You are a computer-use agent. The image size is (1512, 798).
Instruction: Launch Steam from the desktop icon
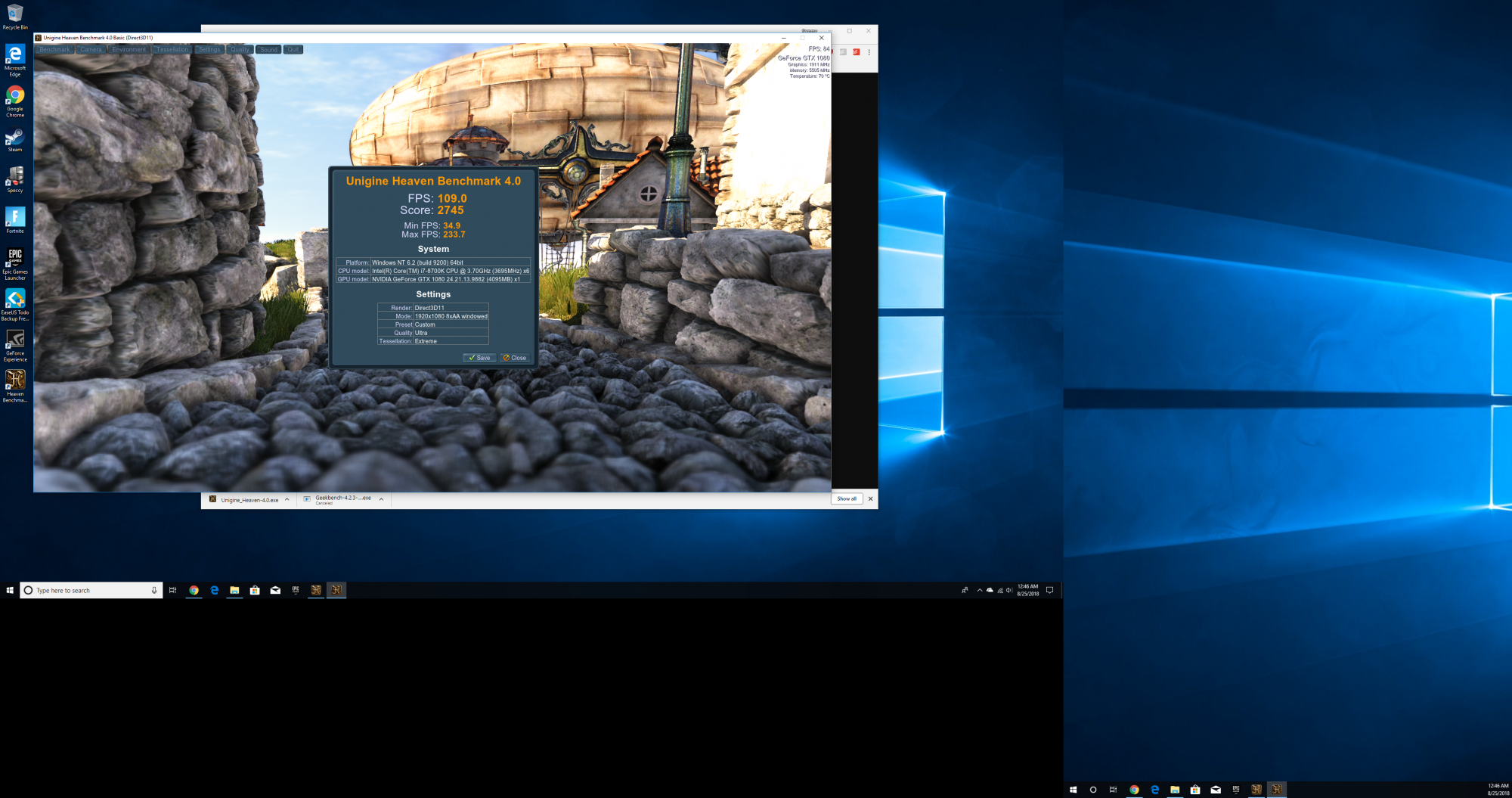[x=15, y=140]
